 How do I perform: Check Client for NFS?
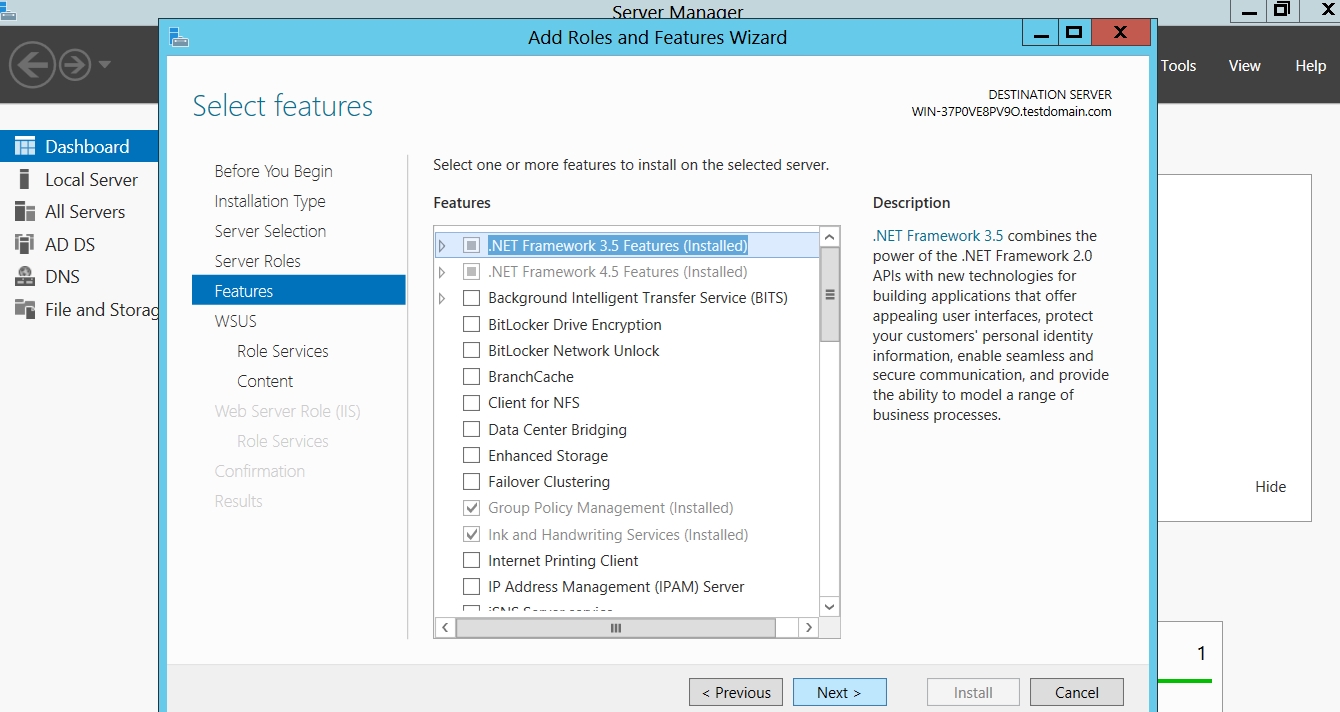471,403
